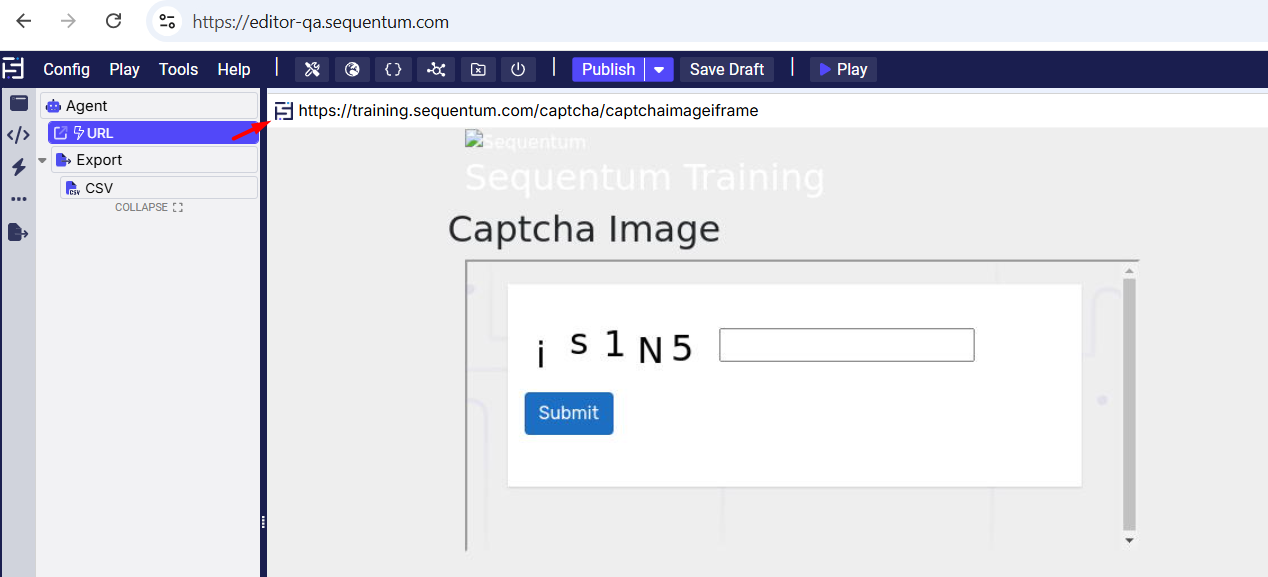Click the folder-with-X toolbar icon
1268x577 pixels.
coord(478,69)
